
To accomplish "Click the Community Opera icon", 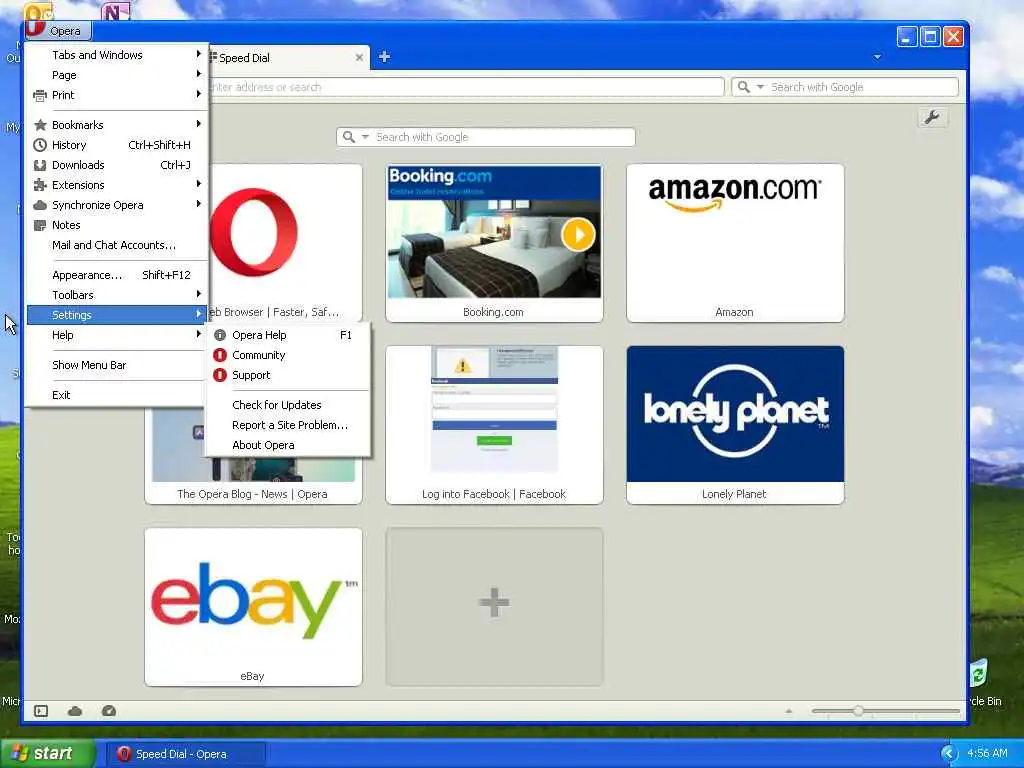I will coord(220,355).
